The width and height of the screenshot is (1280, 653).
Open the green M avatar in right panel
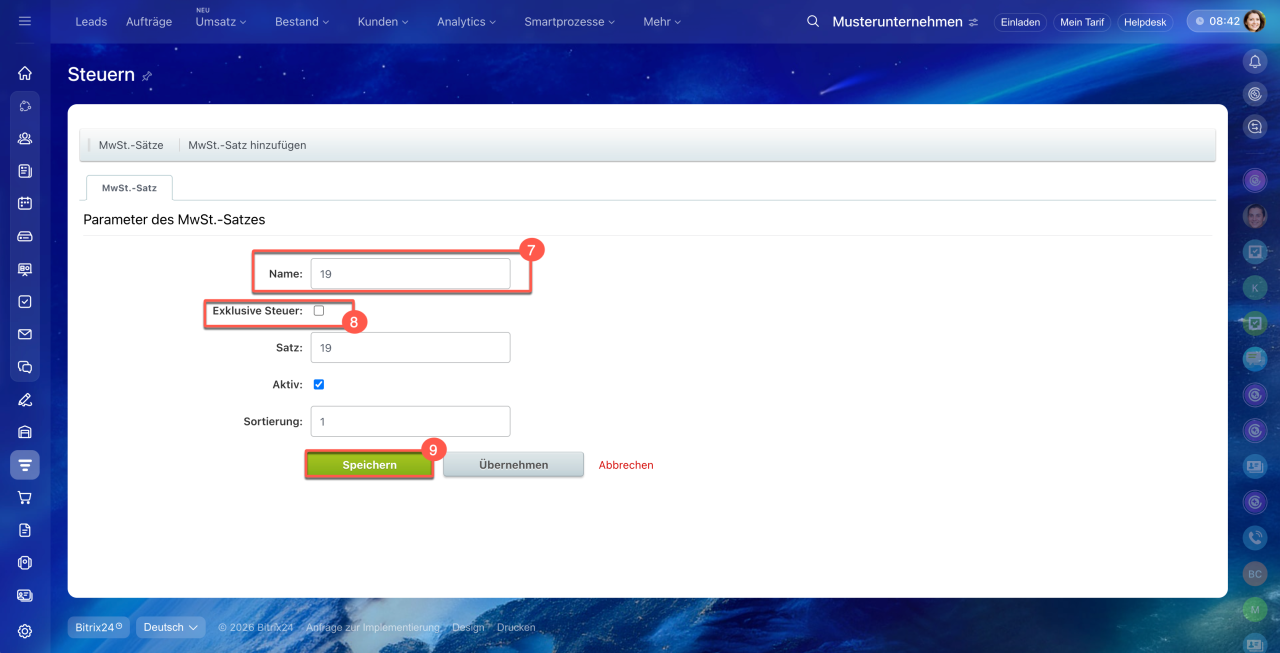click(1255, 609)
